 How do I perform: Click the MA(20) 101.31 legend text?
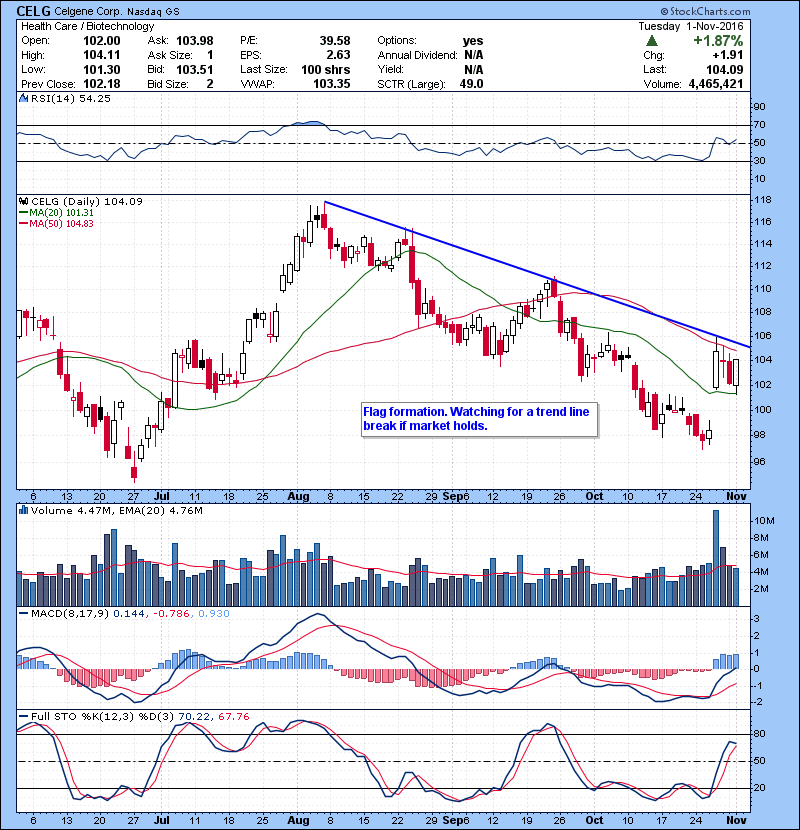tap(61, 212)
